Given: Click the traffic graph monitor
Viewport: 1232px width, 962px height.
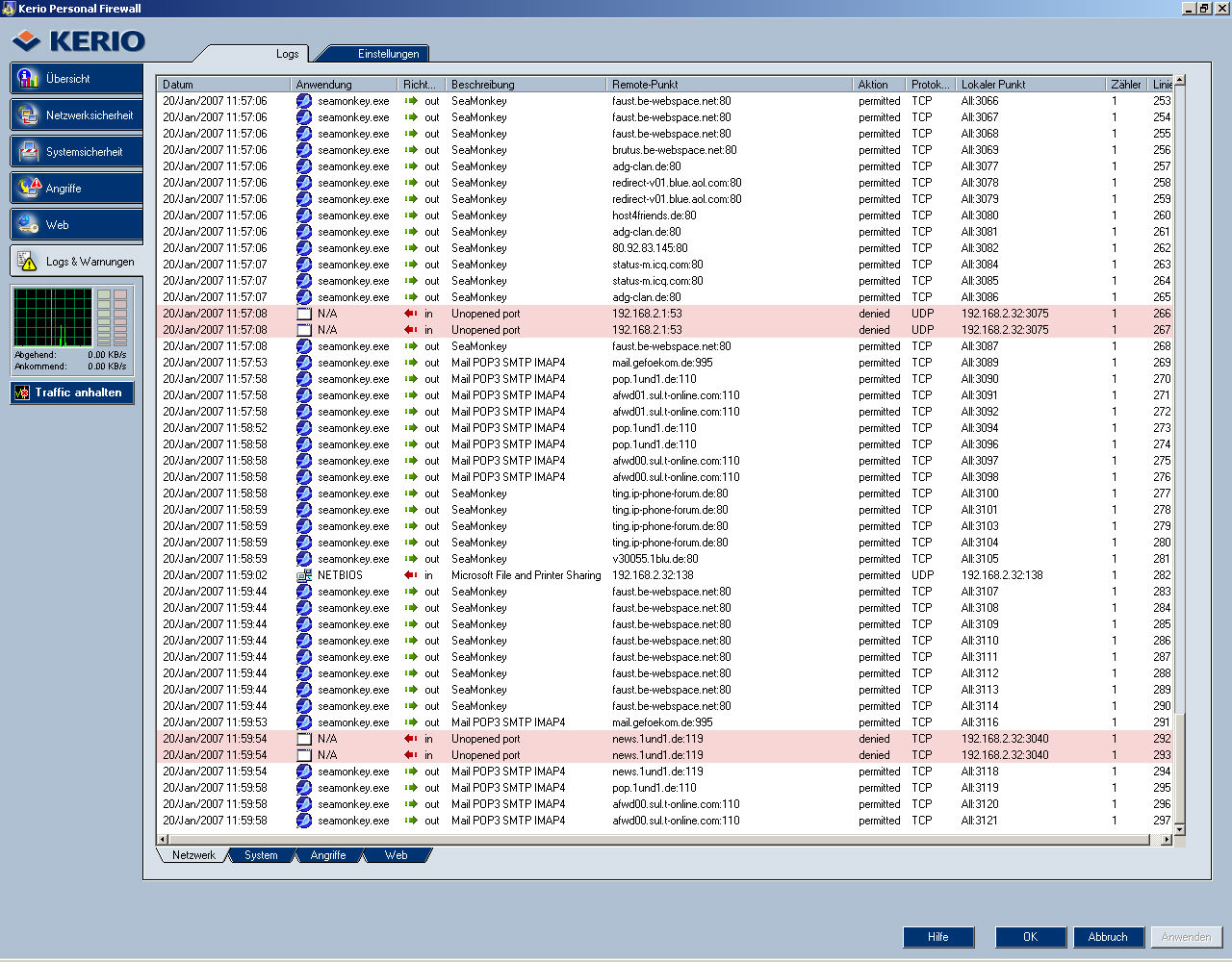Looking at the screenshot, I should (53, 317).
